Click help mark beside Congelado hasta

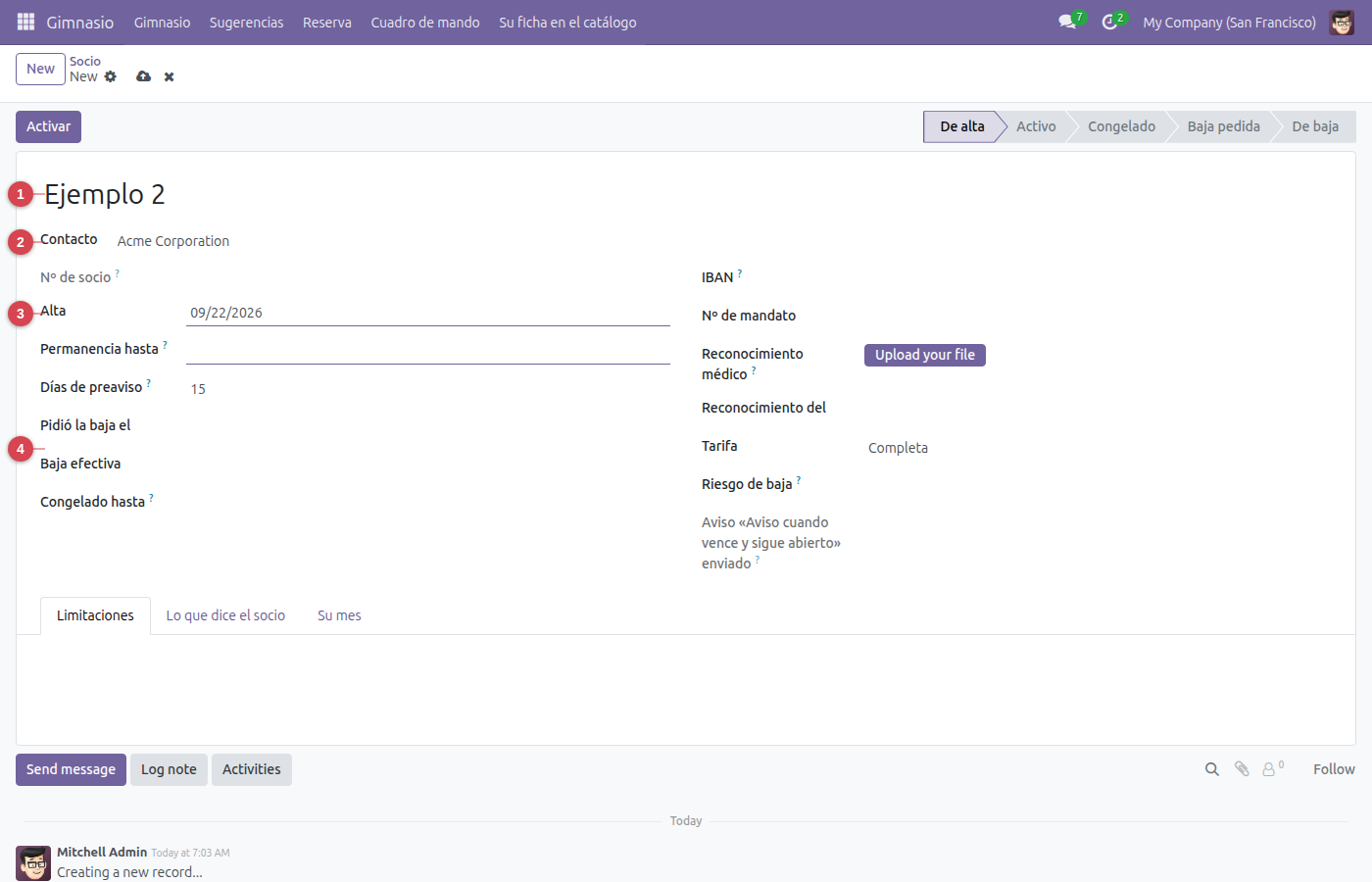click(151, 498)
